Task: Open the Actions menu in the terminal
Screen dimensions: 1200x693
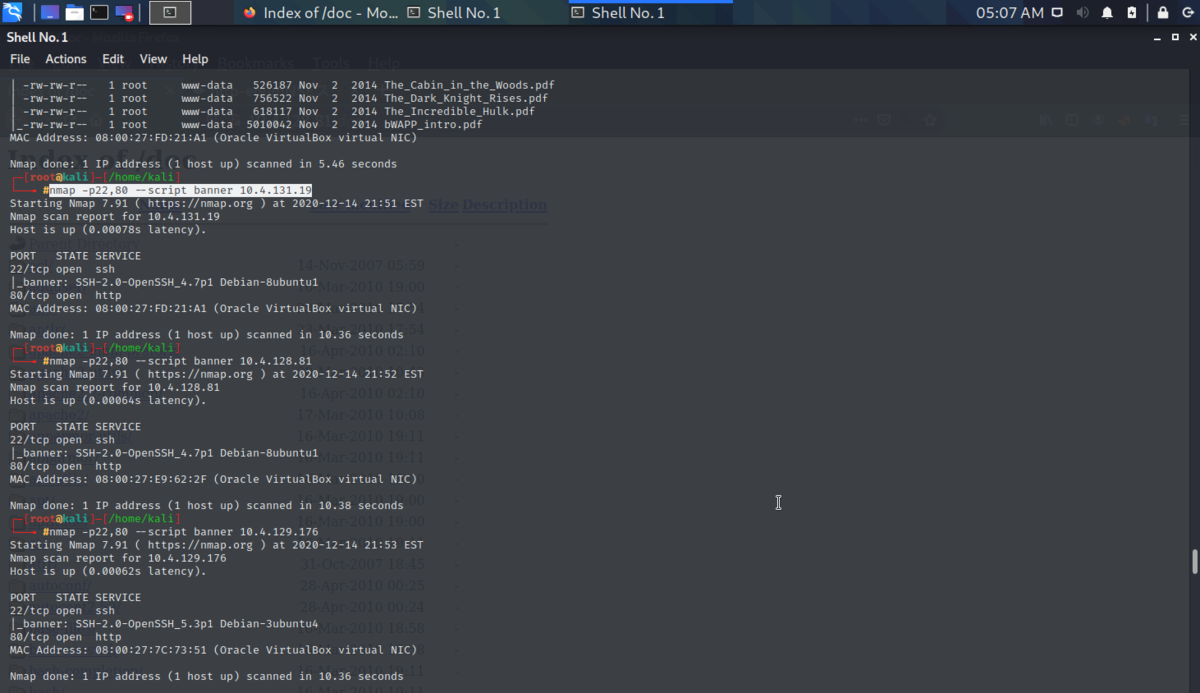Action: (66, 58)
